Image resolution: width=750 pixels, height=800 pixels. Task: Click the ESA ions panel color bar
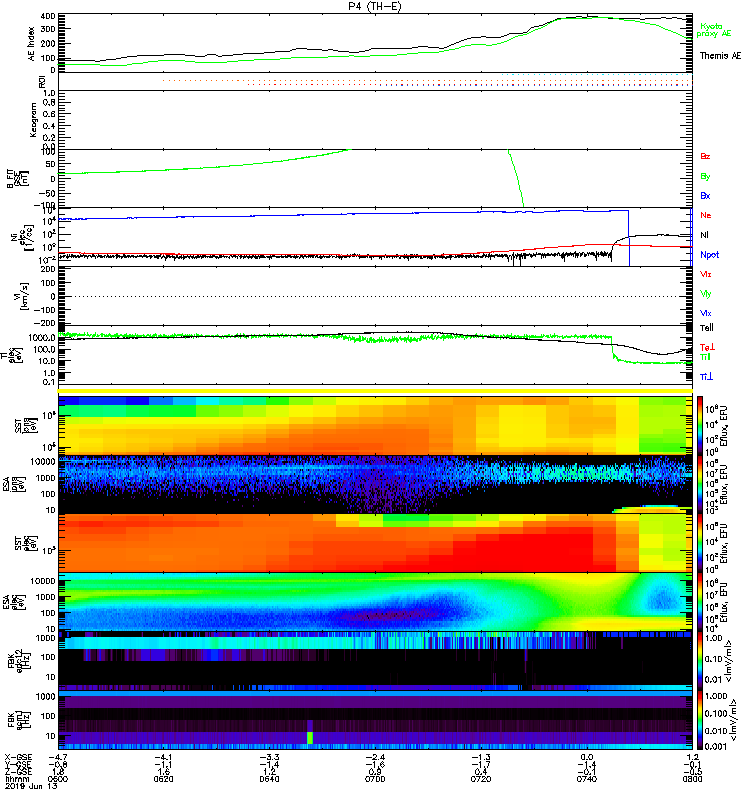pos(700,485)
